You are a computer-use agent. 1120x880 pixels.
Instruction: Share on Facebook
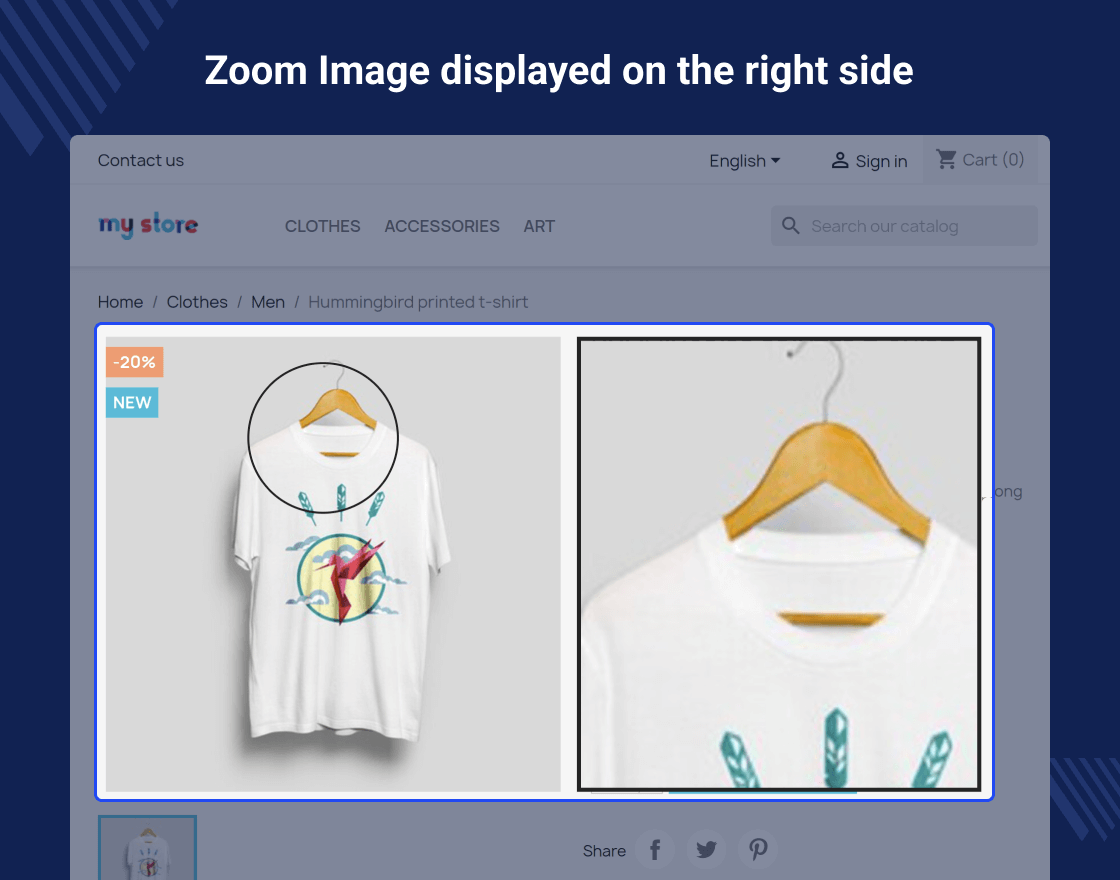click(654, 849)
